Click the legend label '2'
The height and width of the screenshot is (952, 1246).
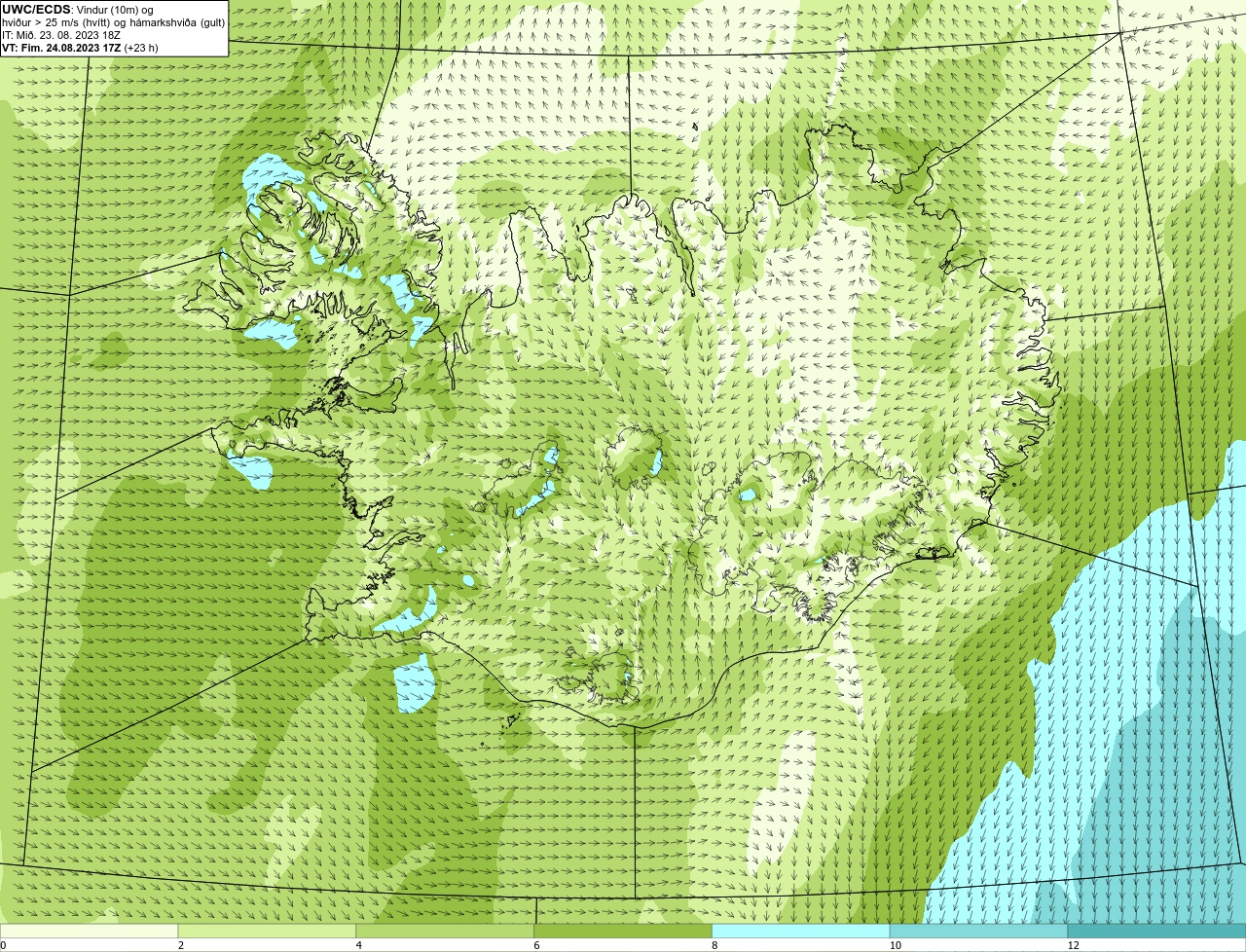pyautogui.click(x=181, y=945)
